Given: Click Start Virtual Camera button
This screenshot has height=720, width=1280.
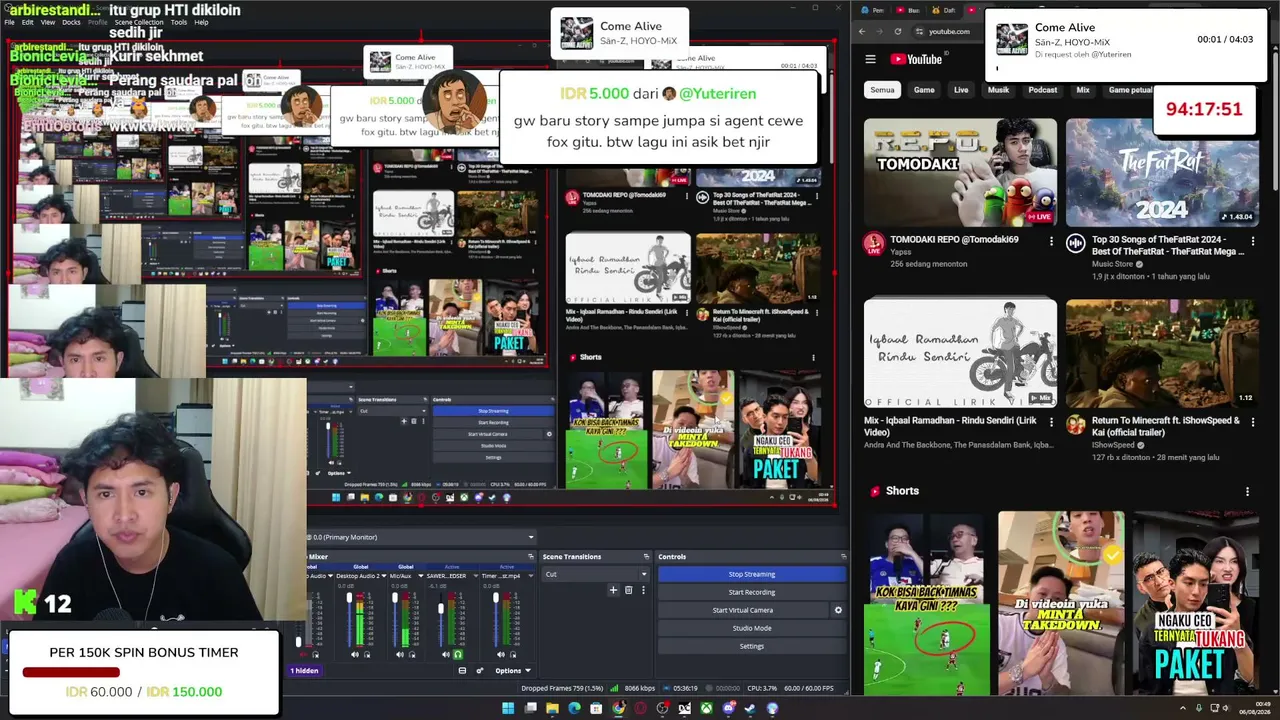Looking at the screenshot, I should click(x=742, y=610).
